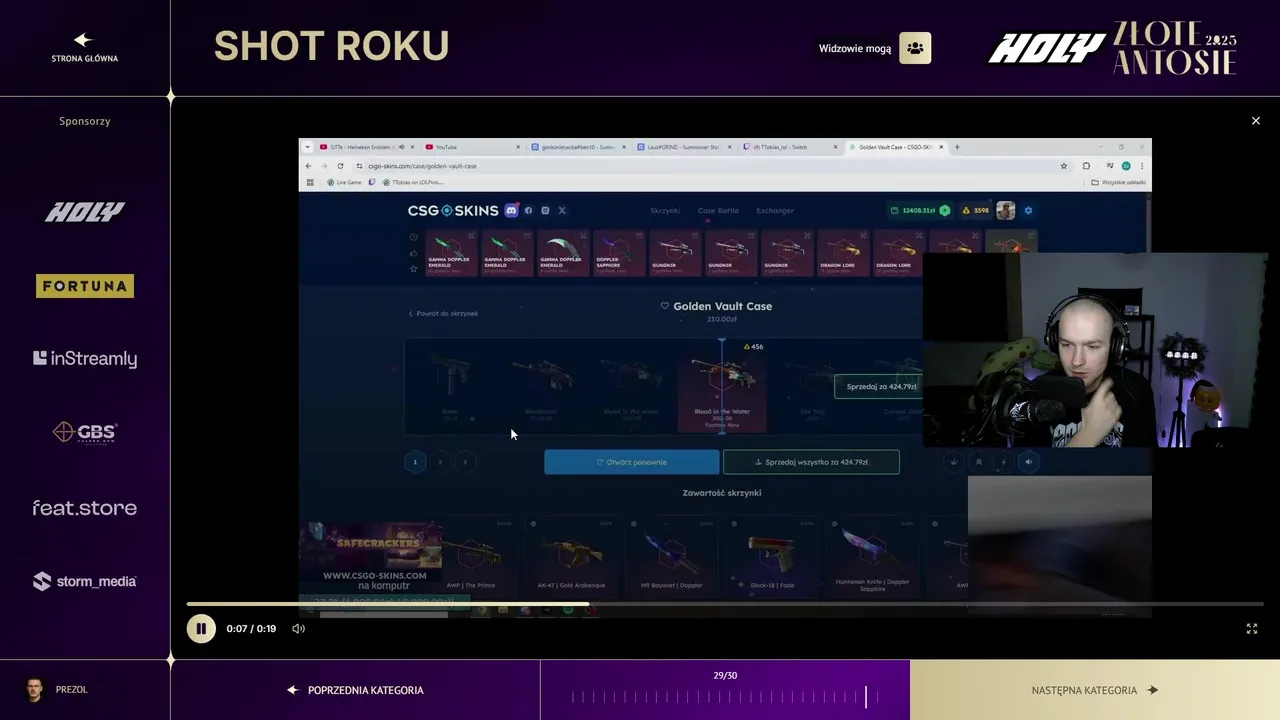Switch to the LeuzeGRIND Summoner Stats tab

tap(685, 147)
